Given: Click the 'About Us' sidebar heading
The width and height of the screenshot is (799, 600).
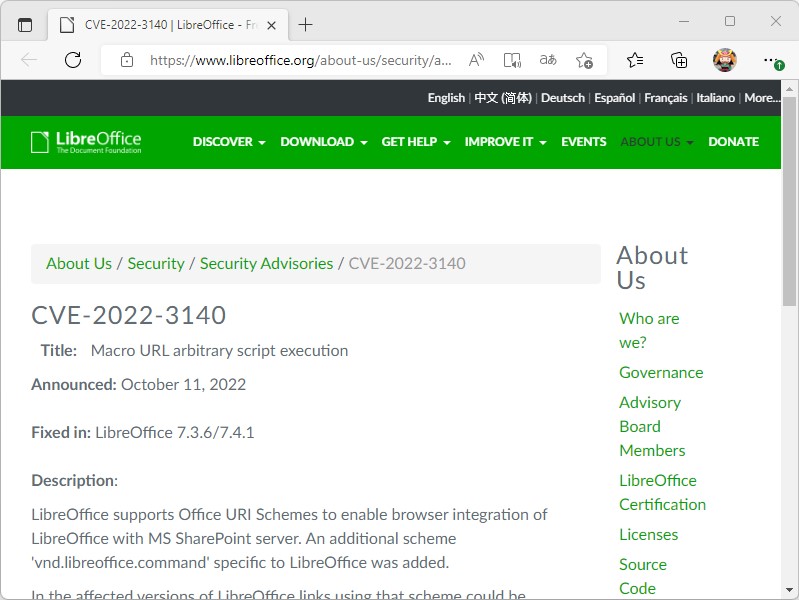Looking at the screenshot, I should [652, 268].
